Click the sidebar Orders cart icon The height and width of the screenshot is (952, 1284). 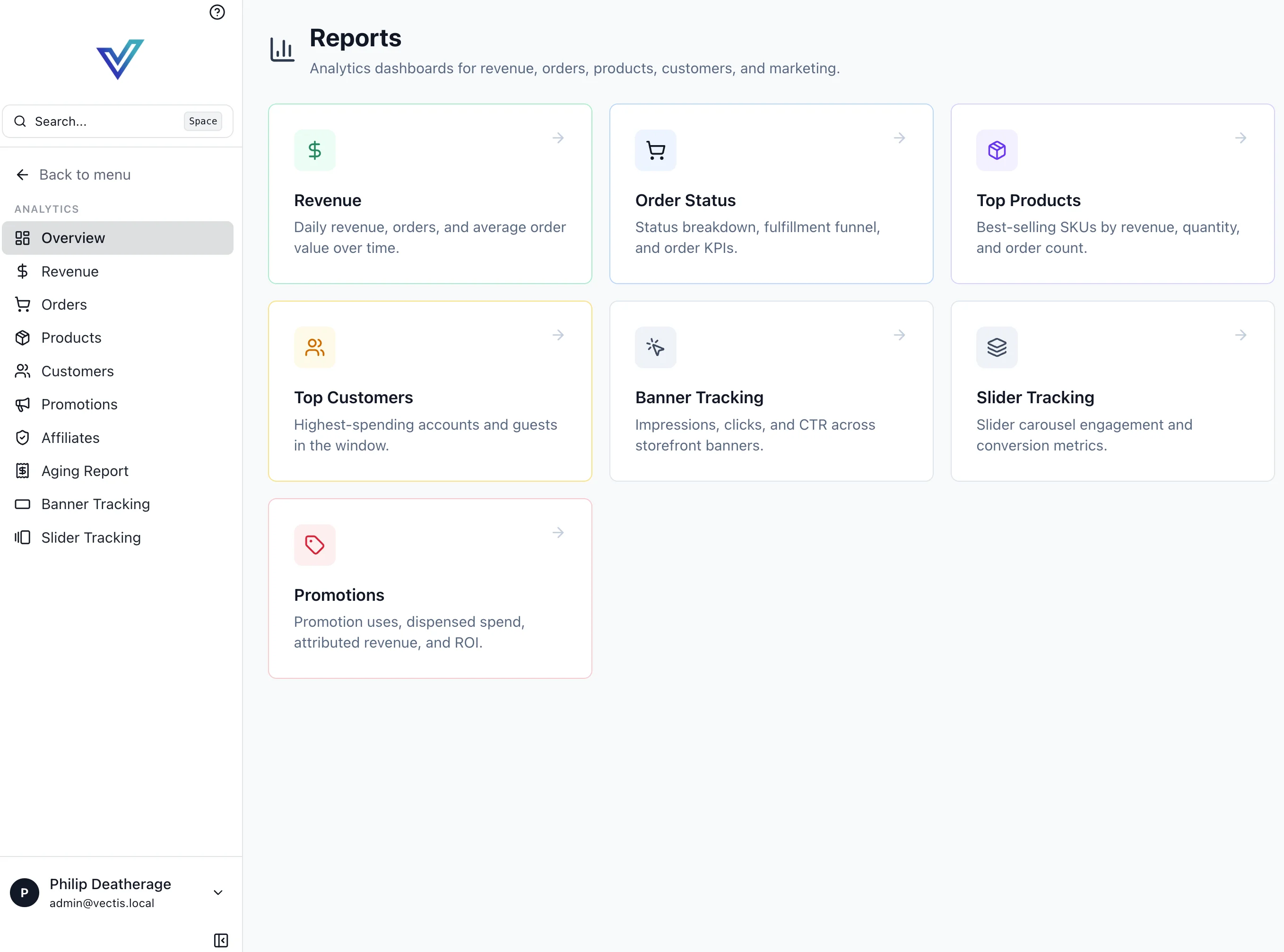click(x=23, y=304)
